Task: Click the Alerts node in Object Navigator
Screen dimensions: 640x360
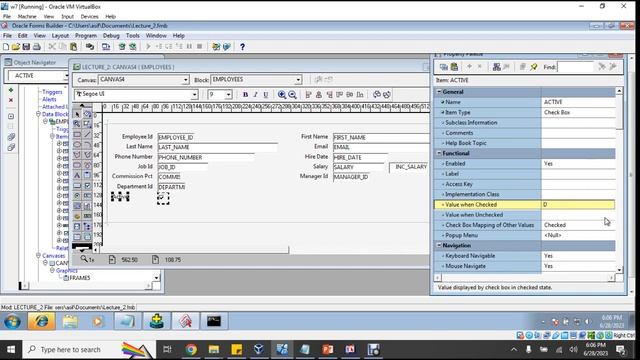Action: point(49,99)
